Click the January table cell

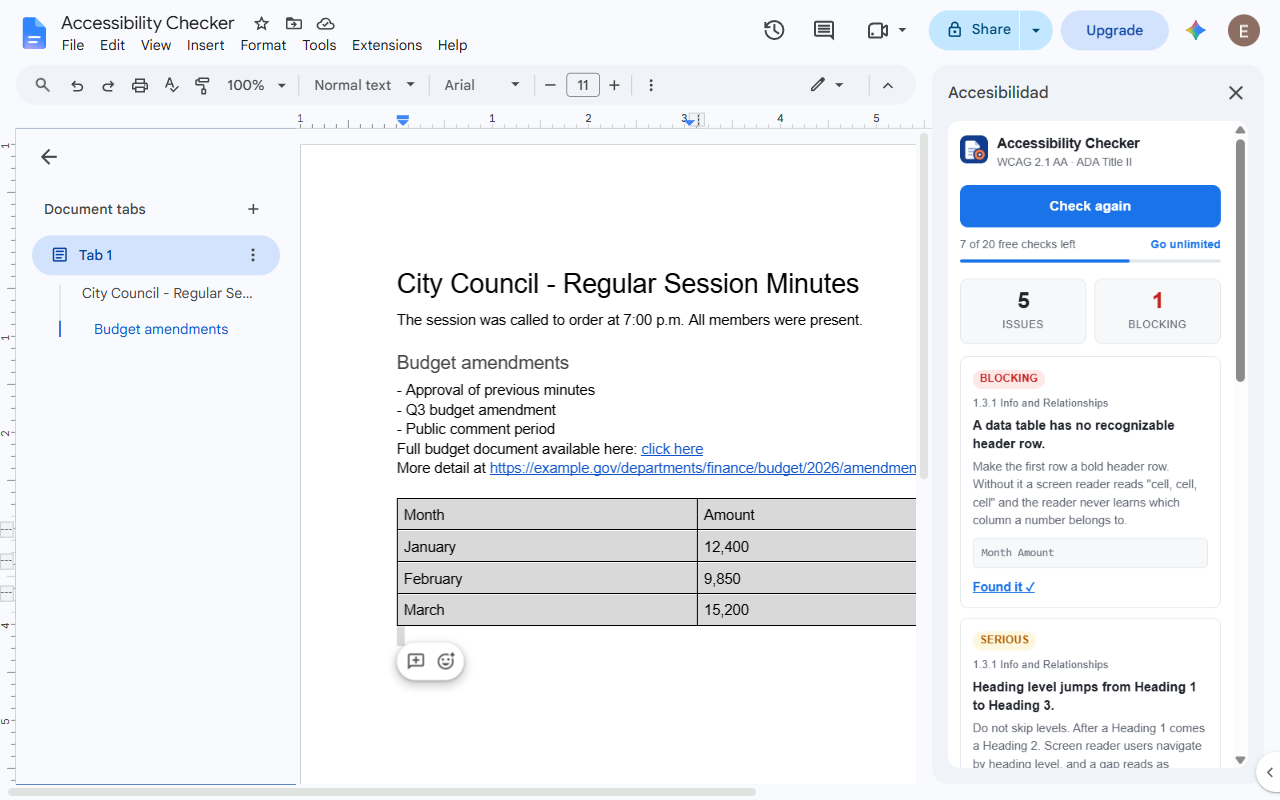(547, 547)
